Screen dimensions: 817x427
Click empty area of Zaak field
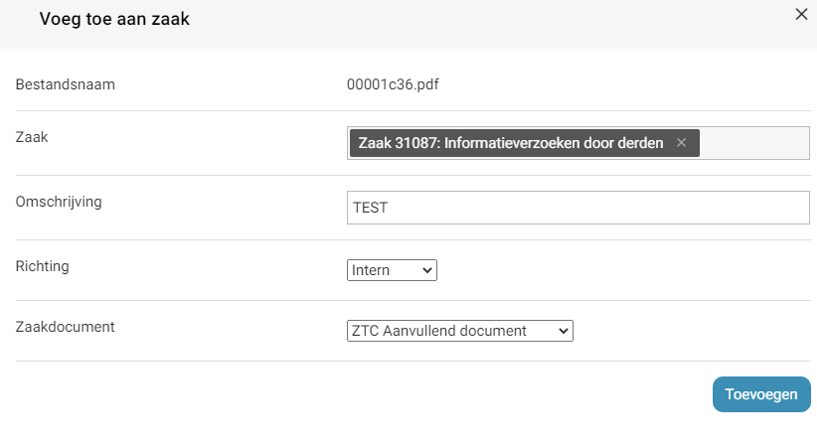[755, 143]
